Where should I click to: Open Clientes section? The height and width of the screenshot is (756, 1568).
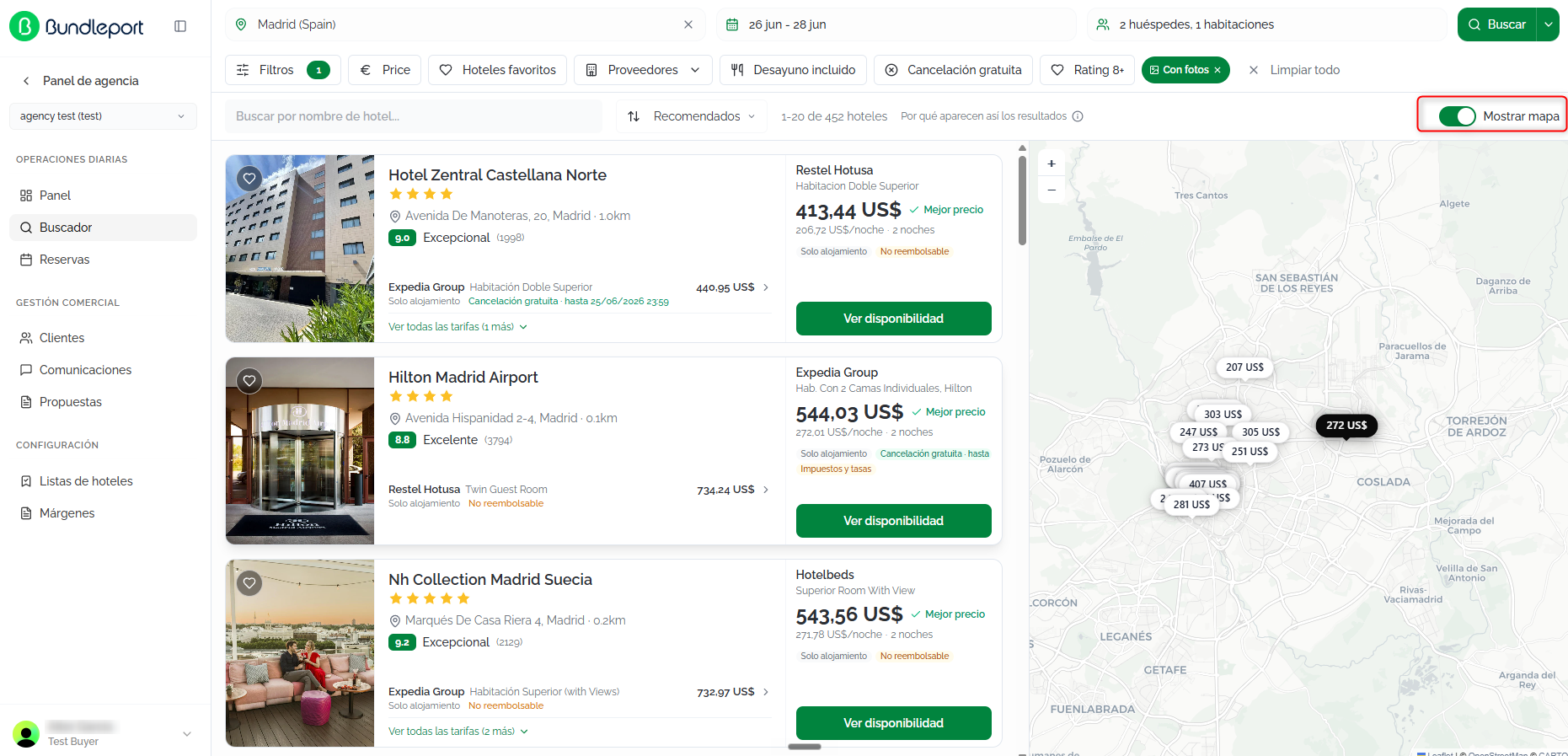click(x=103, y=338)
